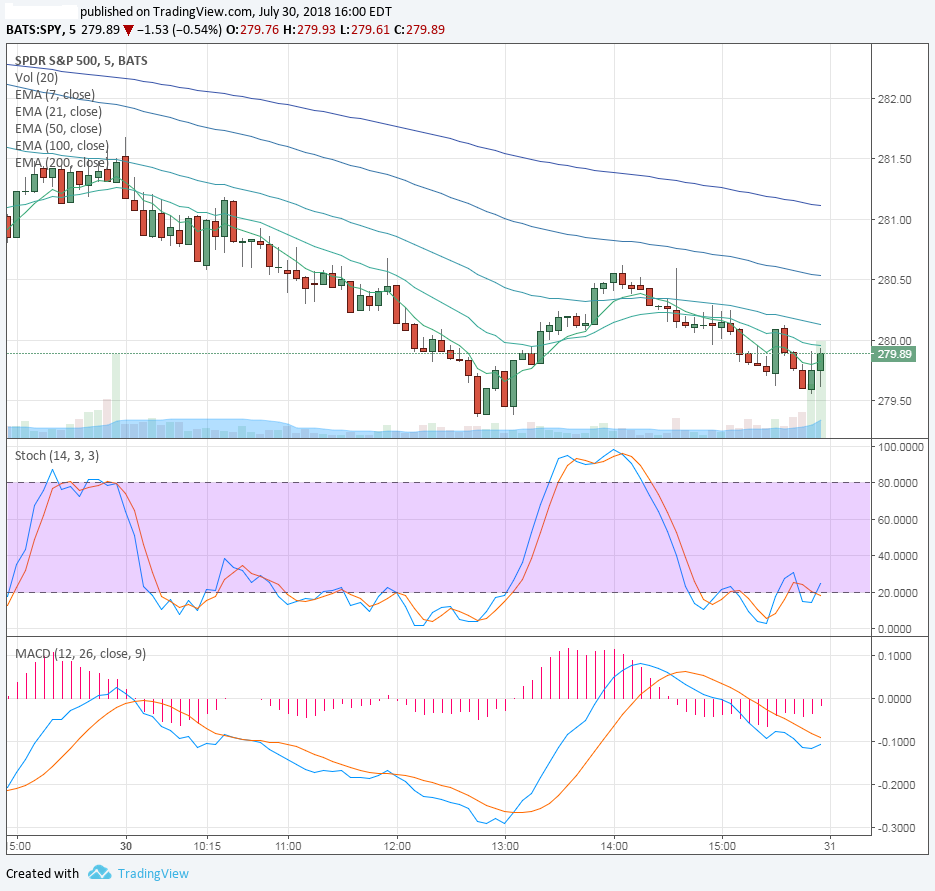Click the 281.00 price axis label
The width and height of the screenshot is (935, 891).
(x=894, y=220)
